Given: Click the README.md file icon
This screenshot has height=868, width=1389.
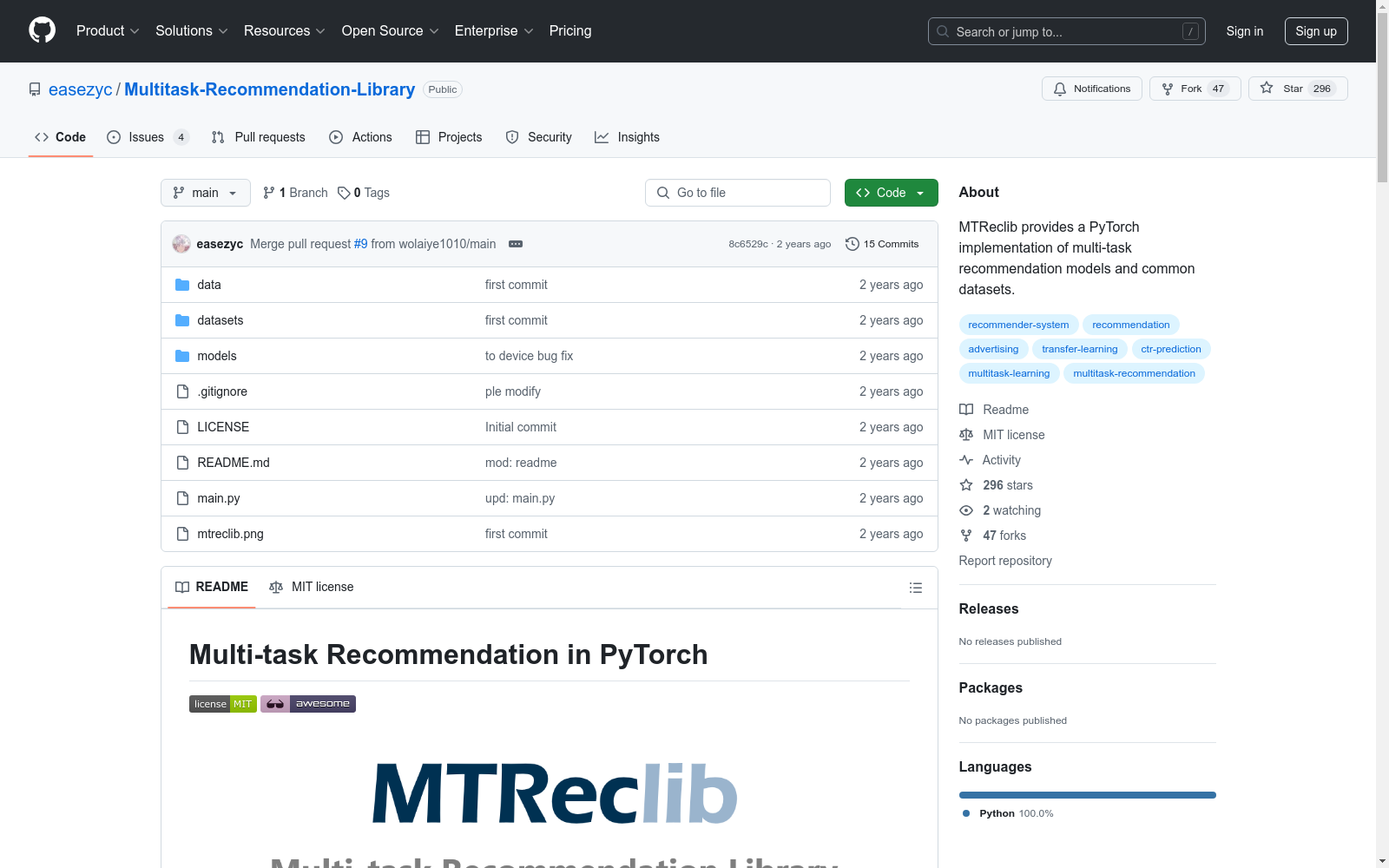Looking at the screenshot, I should (x=182, y=463).
